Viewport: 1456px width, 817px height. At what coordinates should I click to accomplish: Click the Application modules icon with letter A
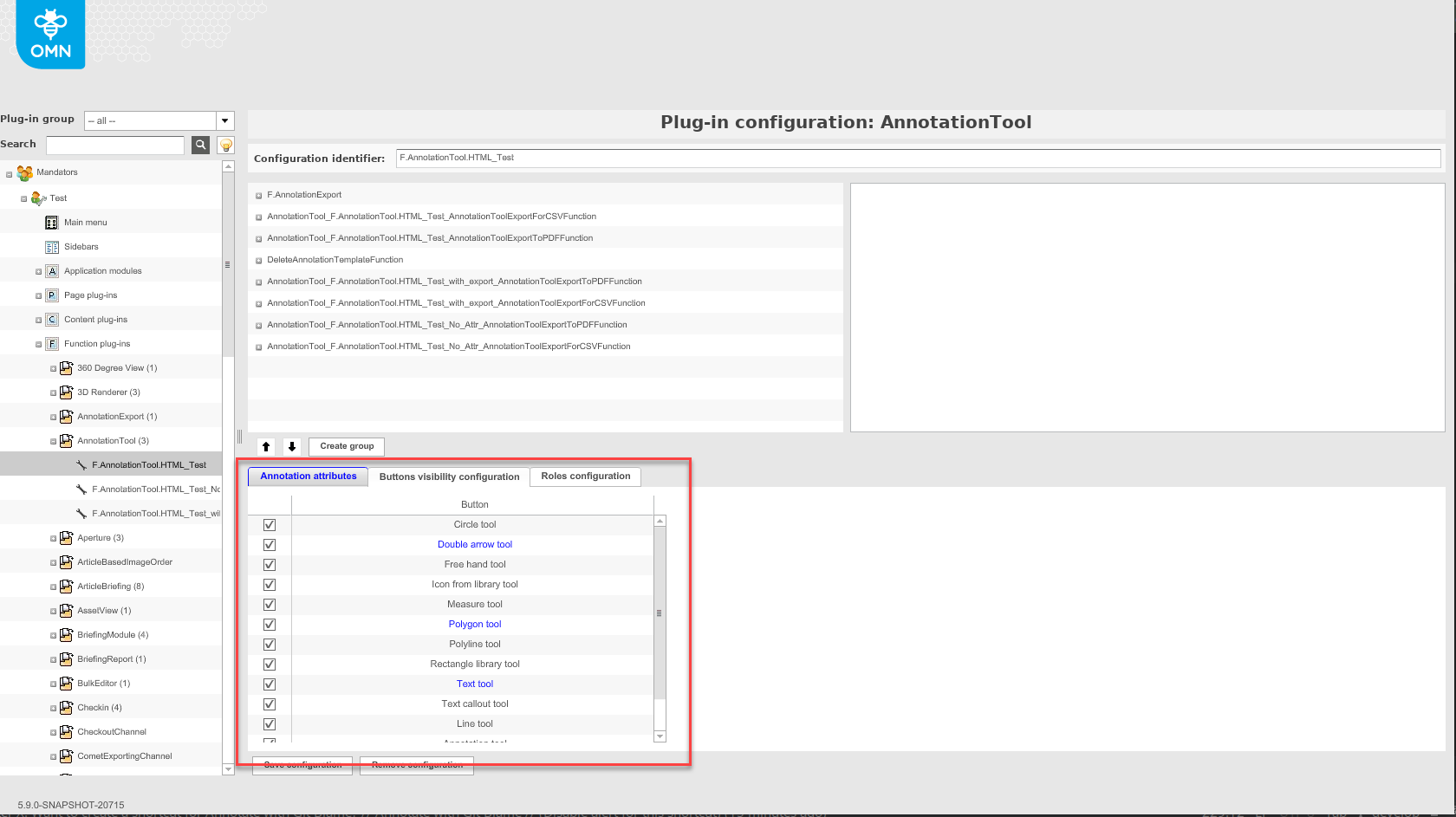pos(51,270)
